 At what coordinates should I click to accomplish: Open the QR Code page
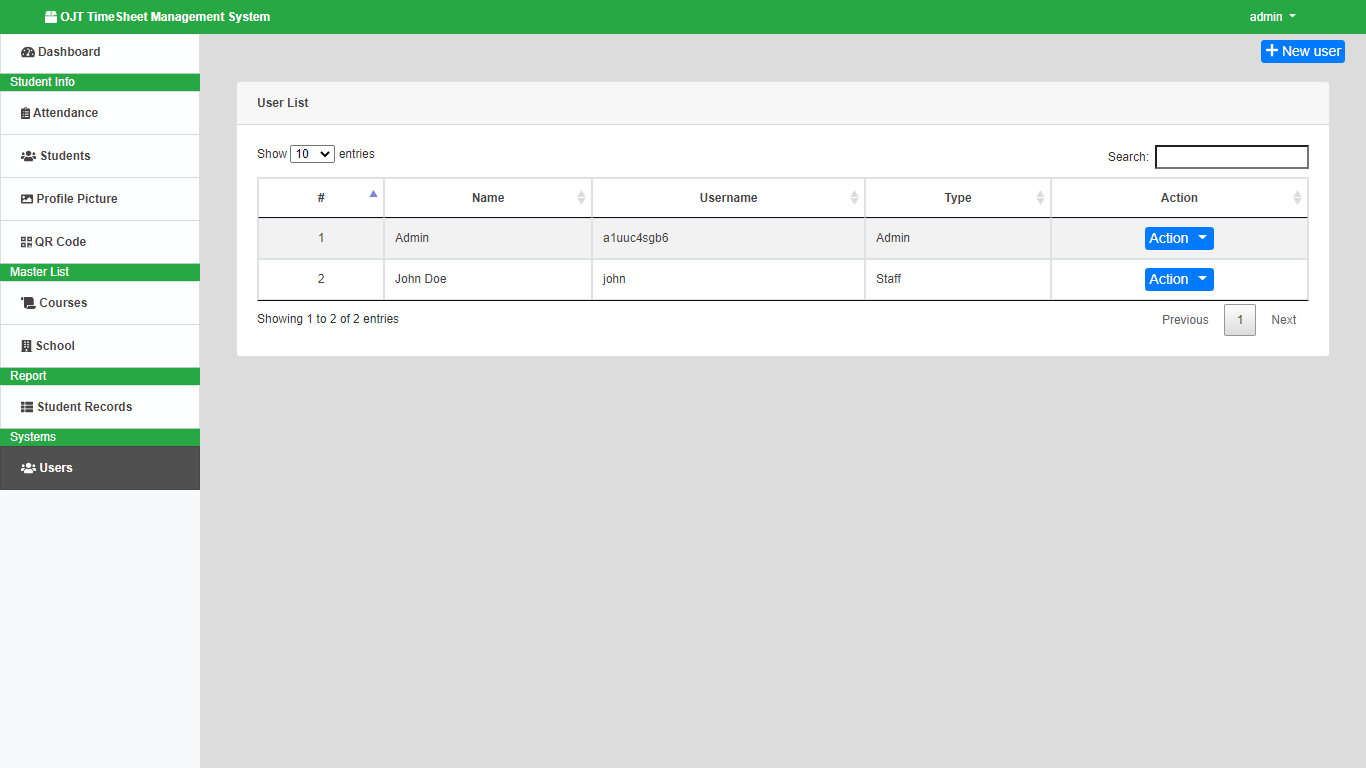tap(100, 242)
